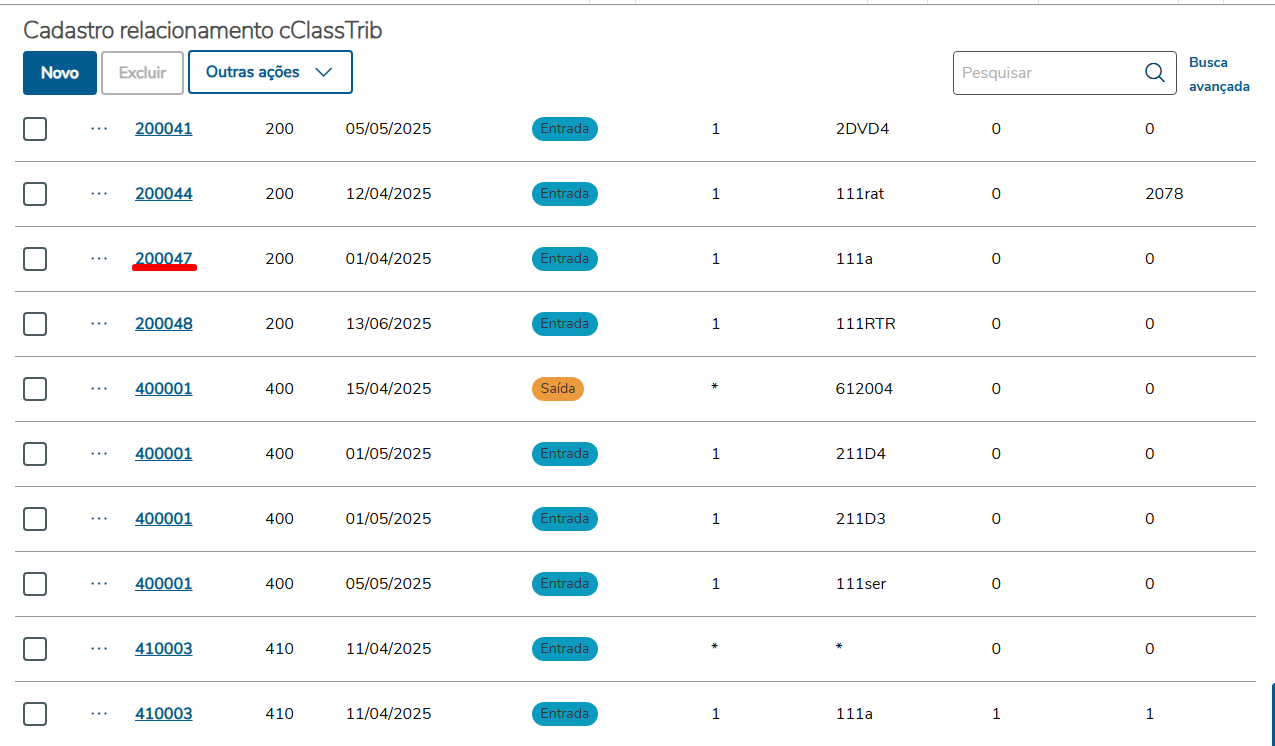Open the three-dot menu for record 200044

click(x=99, y=194)
